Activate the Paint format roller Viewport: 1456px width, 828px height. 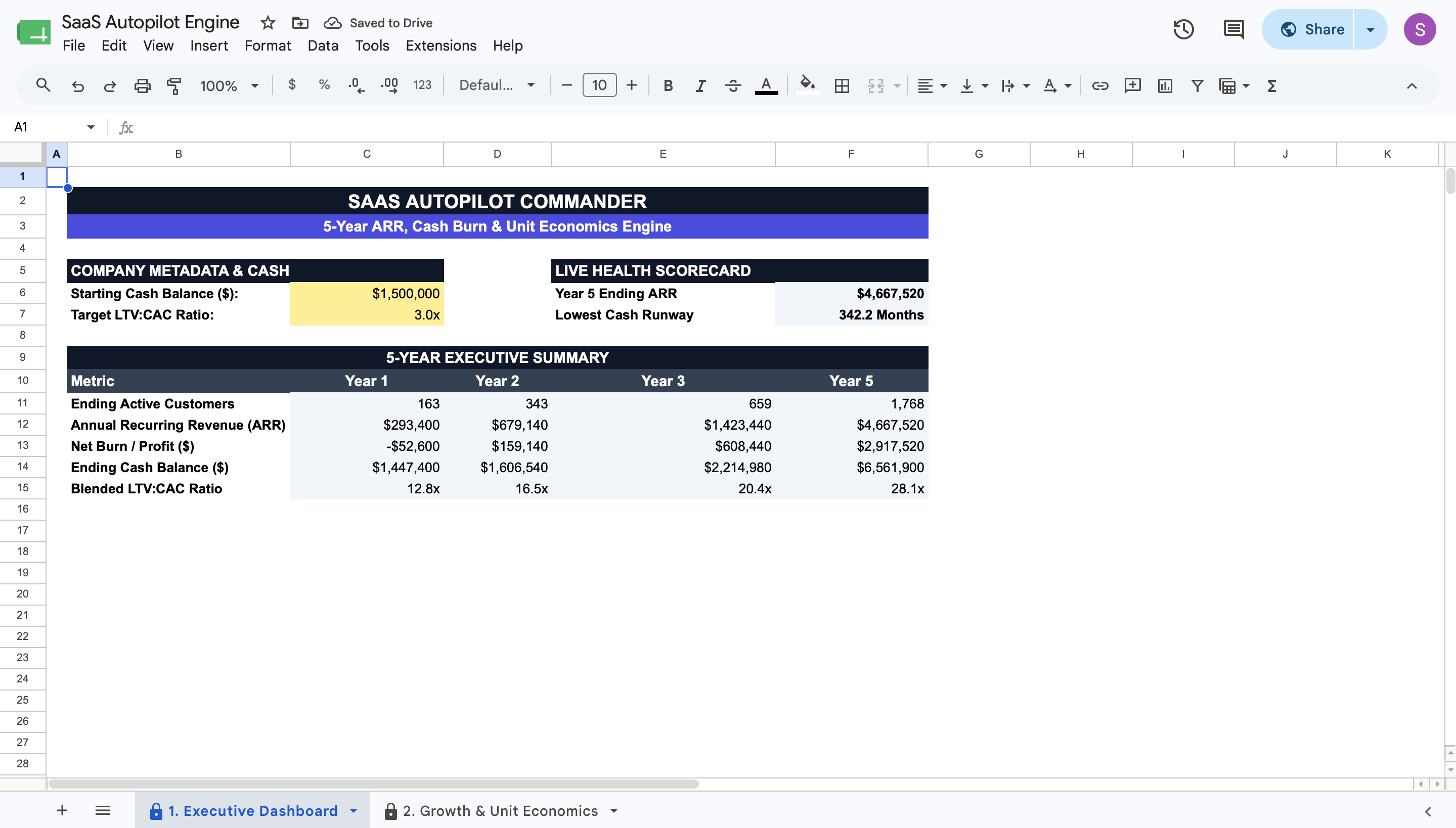click(174, 85)
